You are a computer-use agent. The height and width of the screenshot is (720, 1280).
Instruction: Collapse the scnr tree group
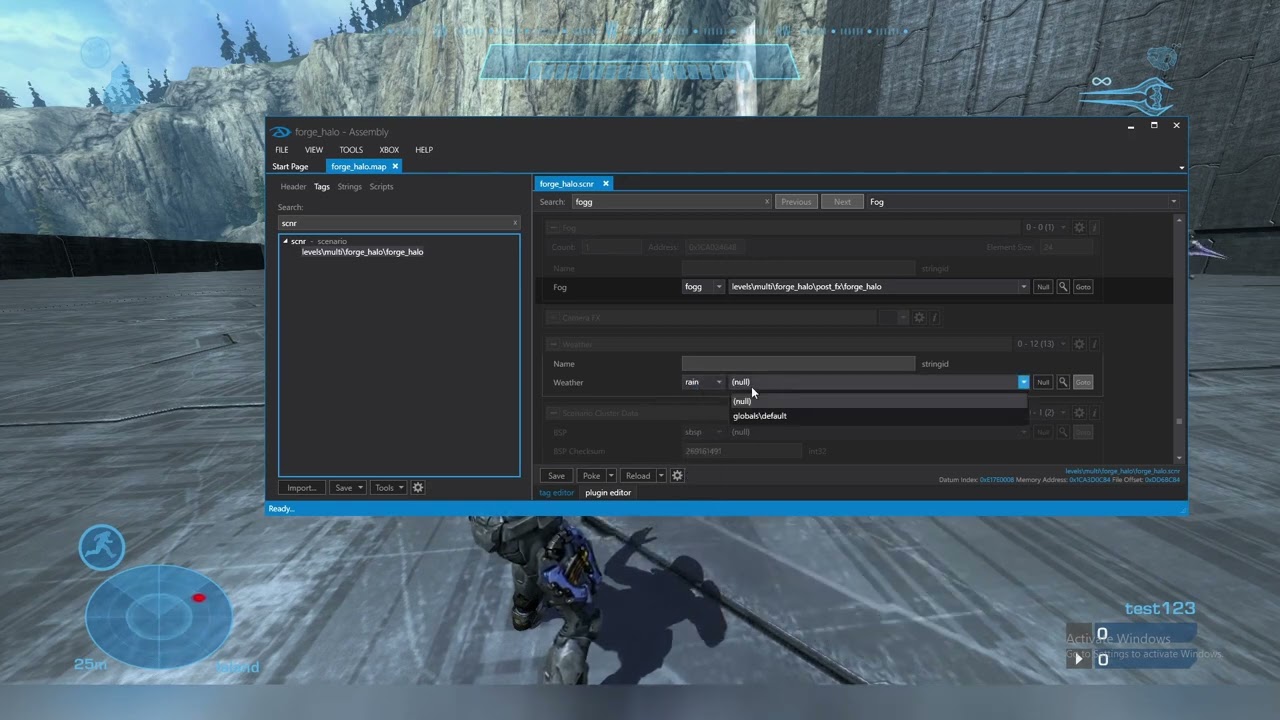[x=285, y=241]
